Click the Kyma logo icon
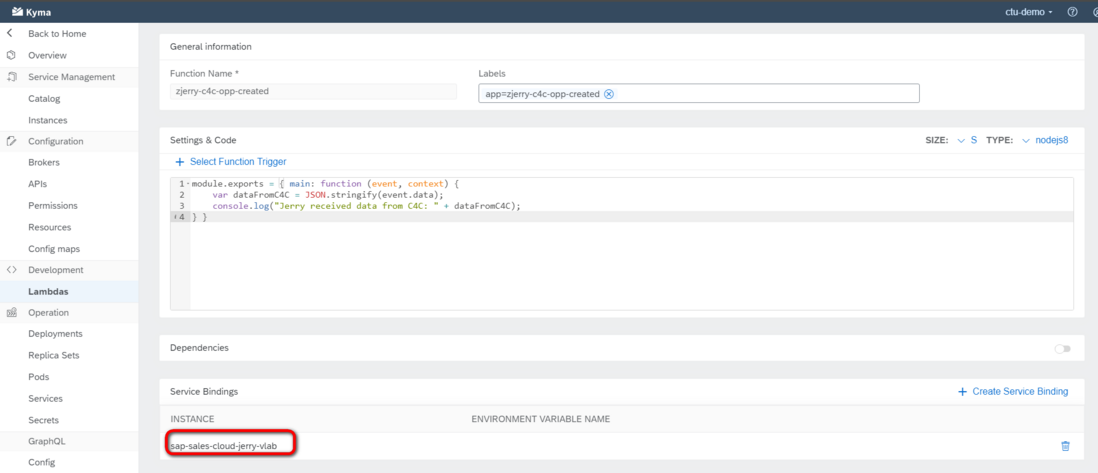 click(17, 11)
